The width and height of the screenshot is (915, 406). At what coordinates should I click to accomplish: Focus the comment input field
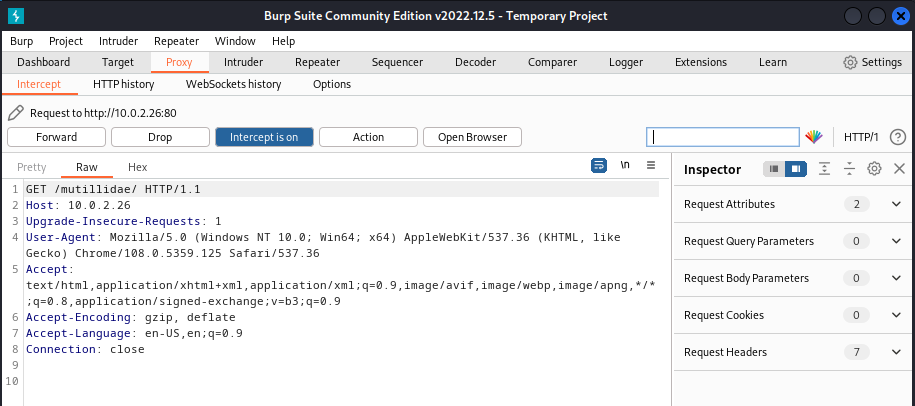(722, 137)
